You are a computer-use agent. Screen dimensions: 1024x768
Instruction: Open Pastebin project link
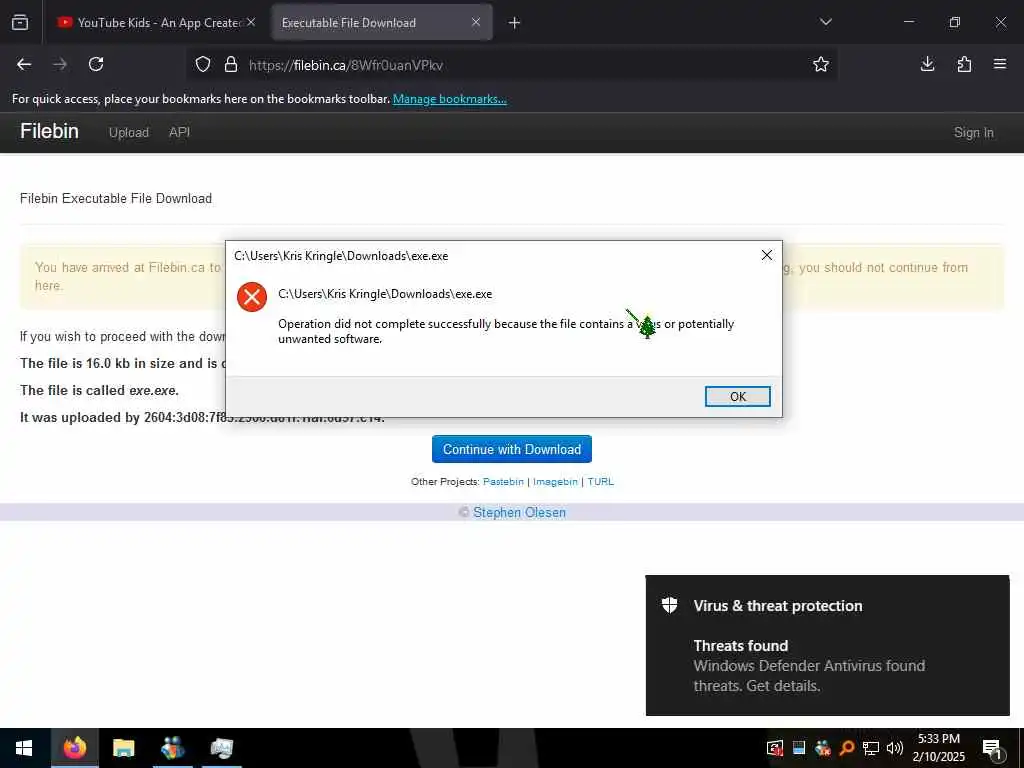click(503, 481)
